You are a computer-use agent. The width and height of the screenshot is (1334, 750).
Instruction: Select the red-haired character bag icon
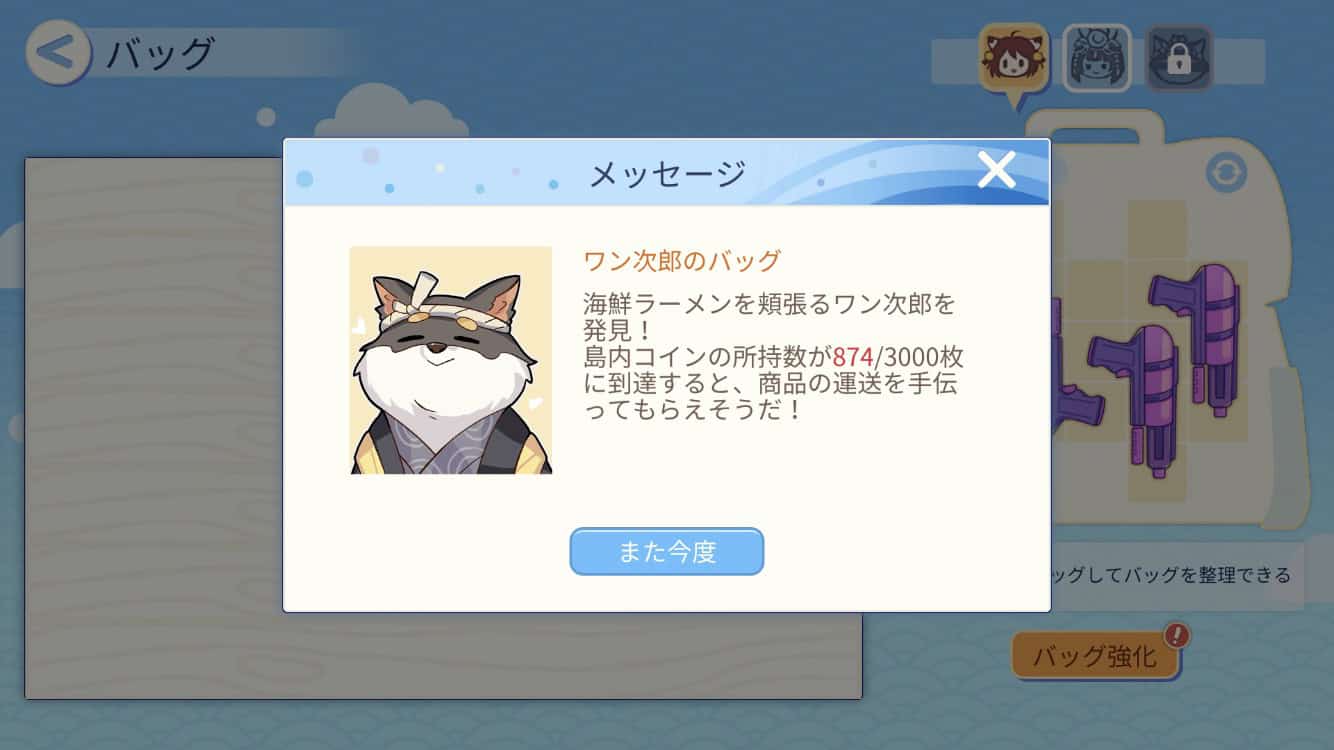[x=1013, y=58]
